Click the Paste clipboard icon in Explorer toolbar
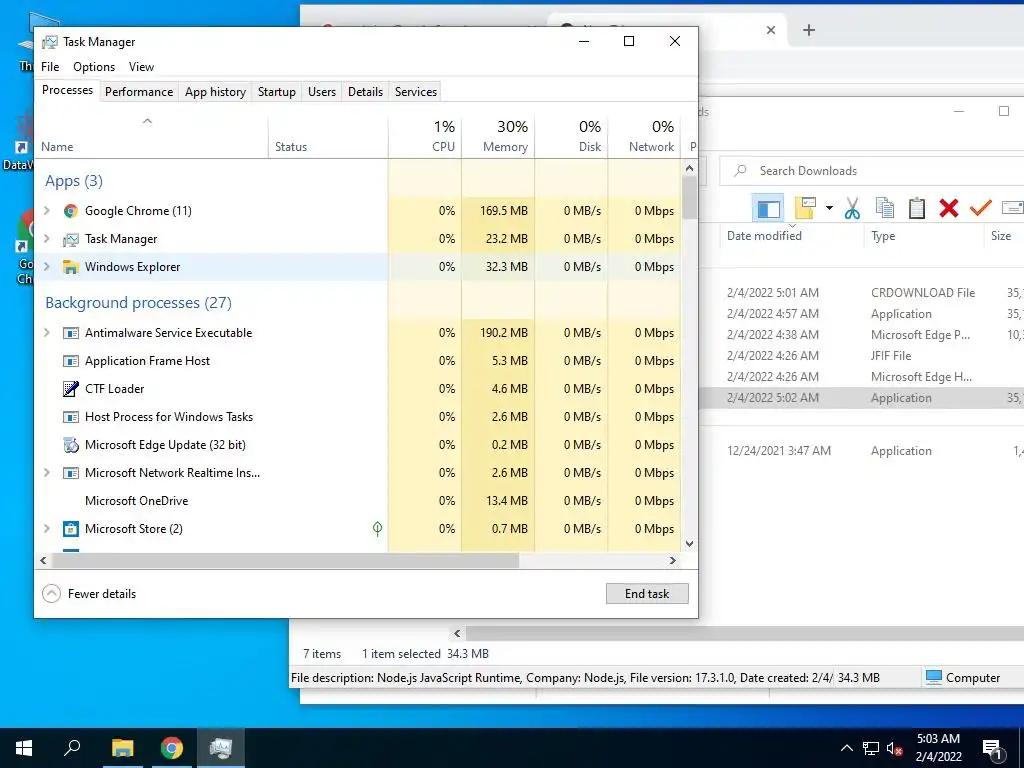The height and width of the screenshot is (768, 1024). click(x=917, y=208)
